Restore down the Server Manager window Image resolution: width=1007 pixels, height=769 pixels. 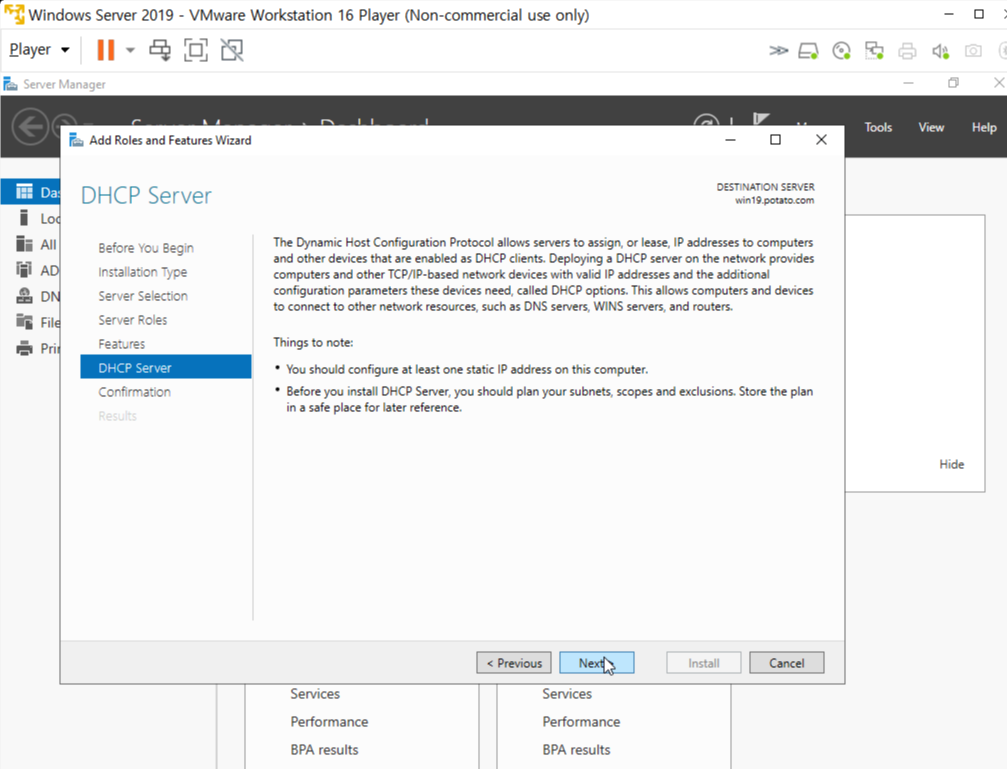[953, 83]
